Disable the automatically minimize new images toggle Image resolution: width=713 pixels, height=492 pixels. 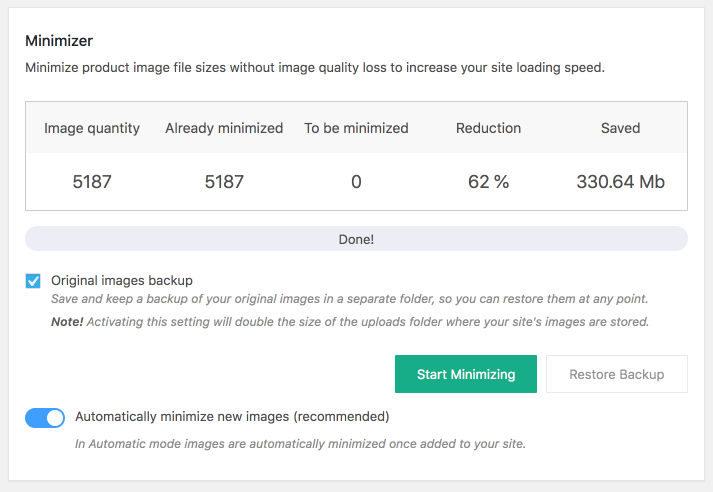click(x=45, y=417)
